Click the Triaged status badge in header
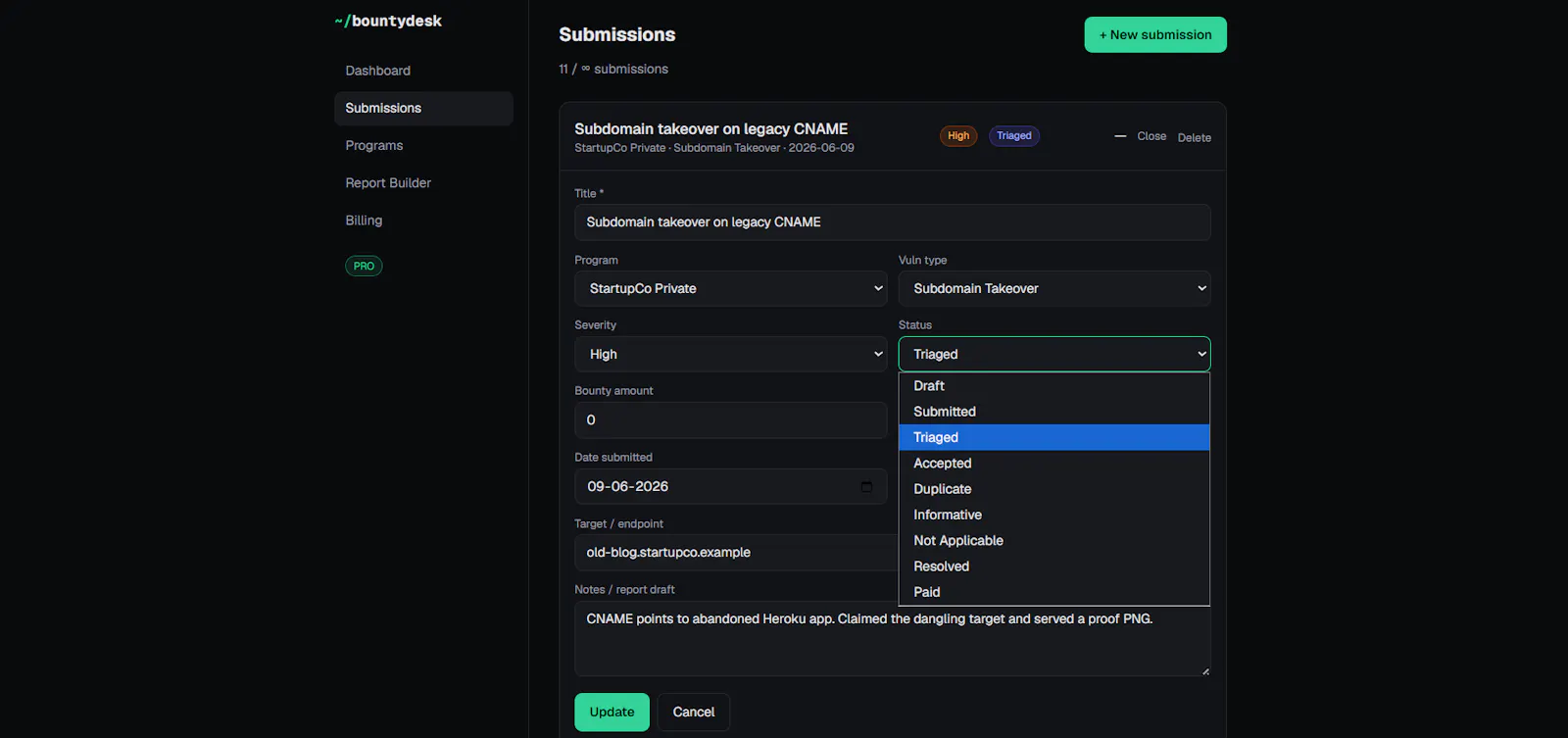1568x738 pixels. [x=1014, y=136]
